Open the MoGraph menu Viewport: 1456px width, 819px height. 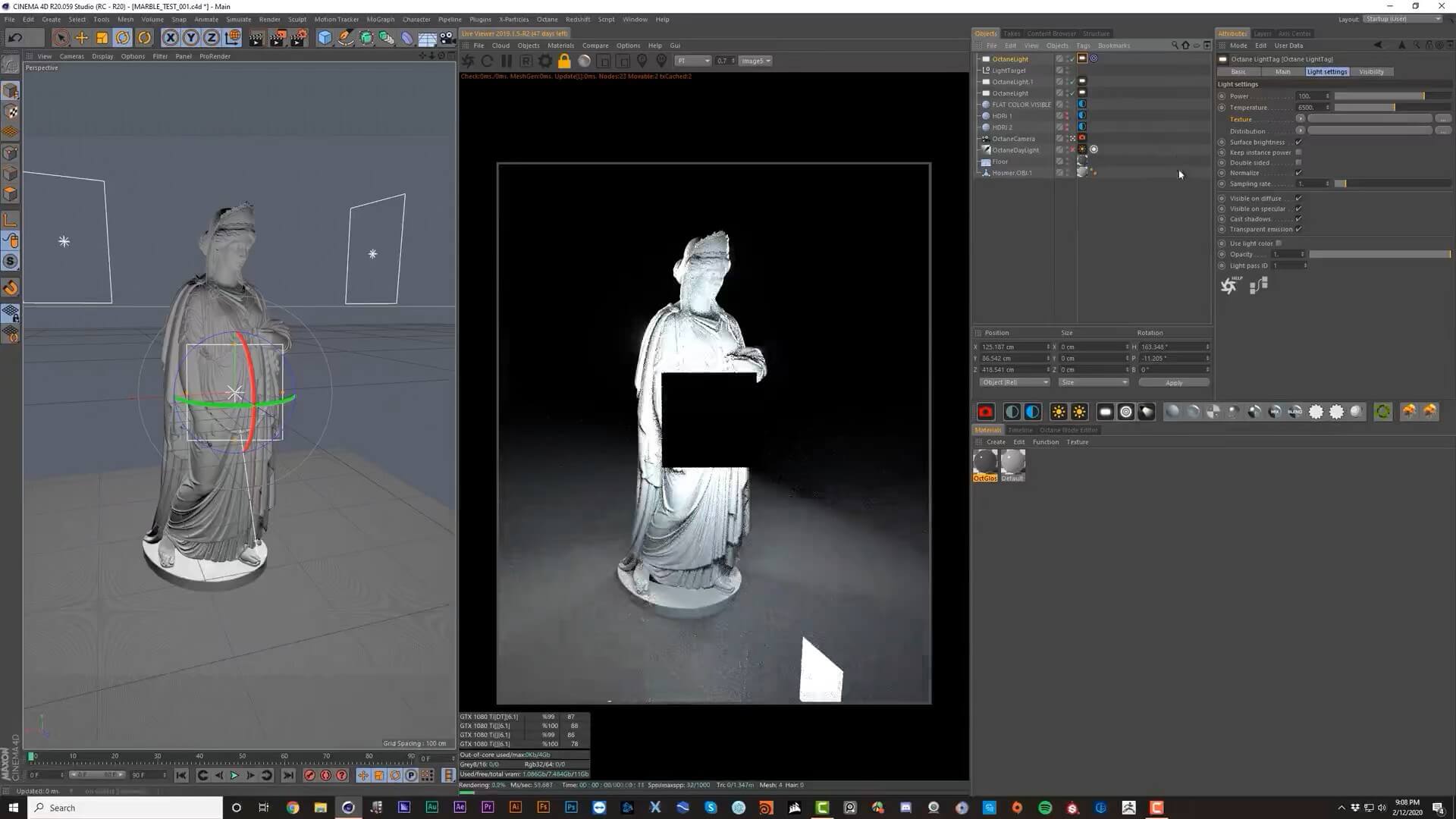click(x=380, y=19)
